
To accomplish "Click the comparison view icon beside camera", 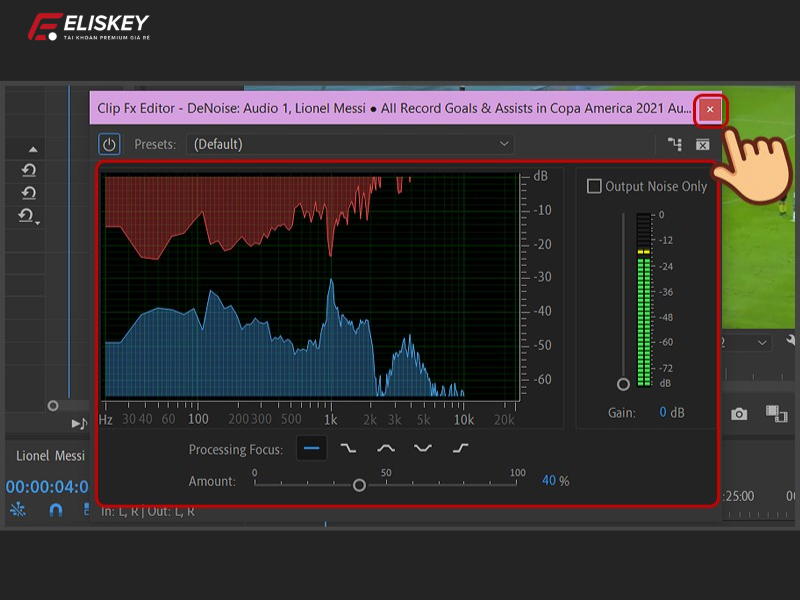I will click(773, 413).
